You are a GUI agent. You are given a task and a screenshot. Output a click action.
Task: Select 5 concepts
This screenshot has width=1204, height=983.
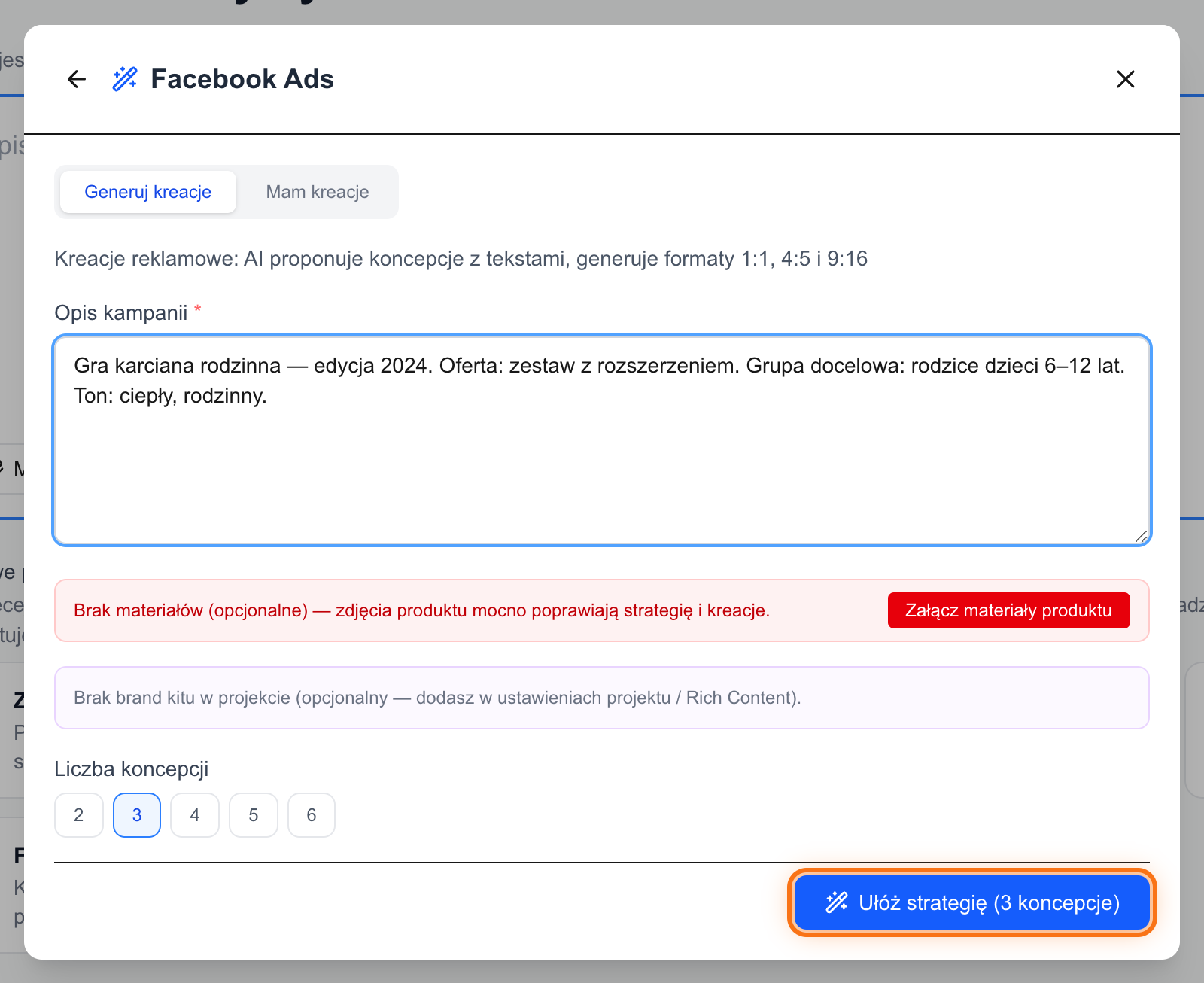click(254, 815)
